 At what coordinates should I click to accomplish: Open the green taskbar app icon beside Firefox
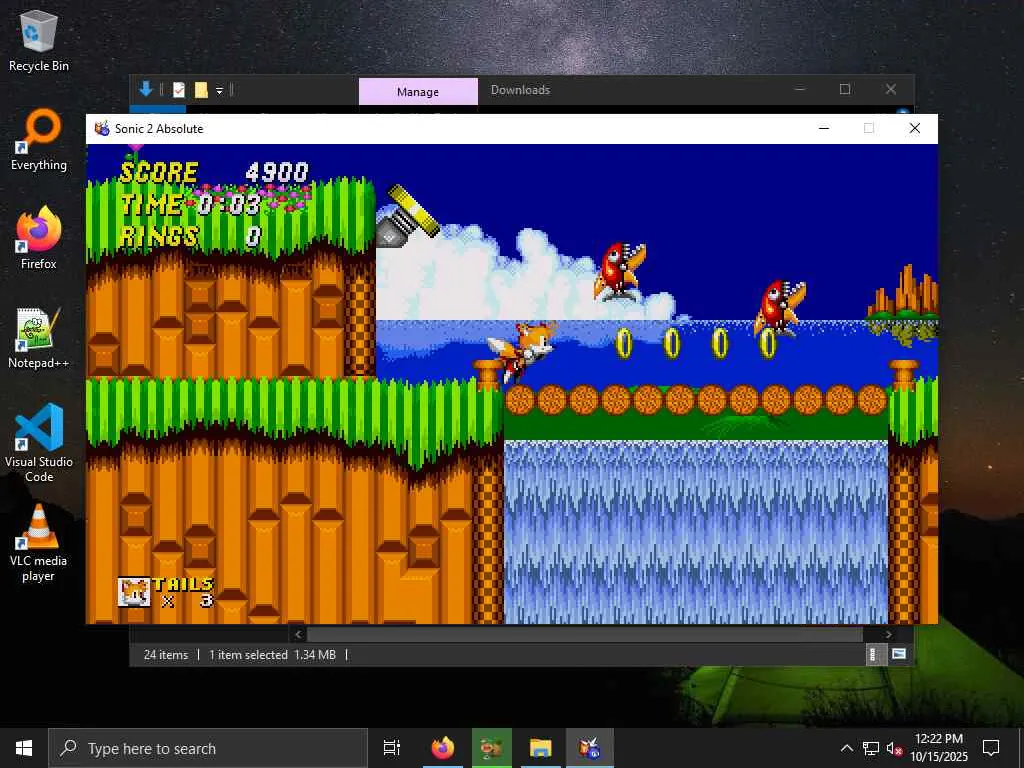pyautogui.click(x=492, y=748)
